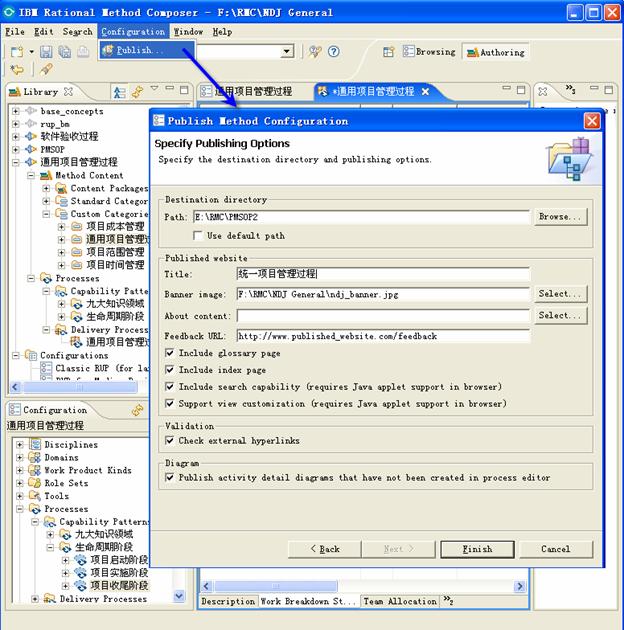Expand Content Packages node
The width and height of the screenshot is (624, 630).
[x=46, y=188]
